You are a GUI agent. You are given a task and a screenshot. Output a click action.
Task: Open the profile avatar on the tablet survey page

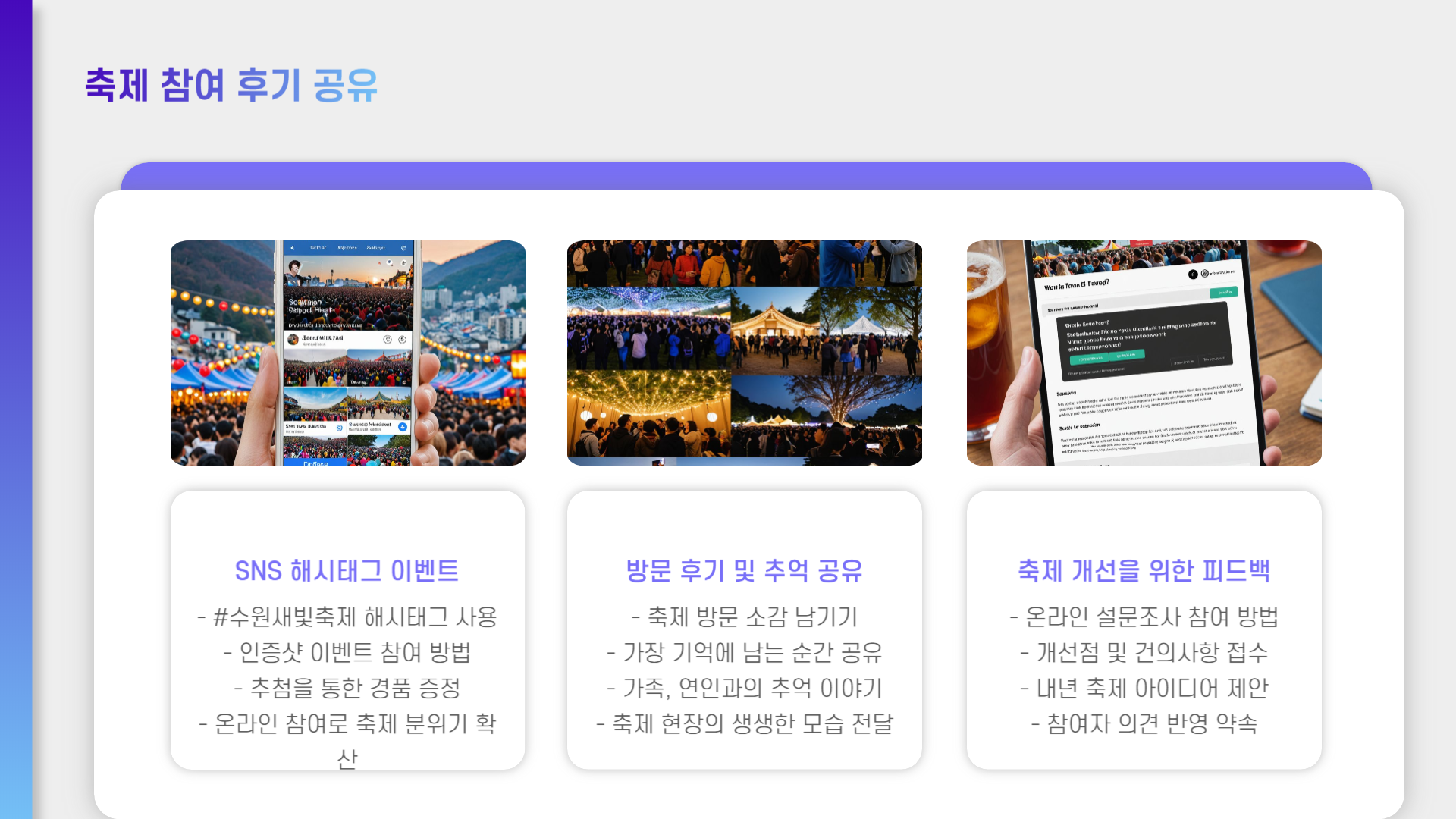click(1205, 272)
